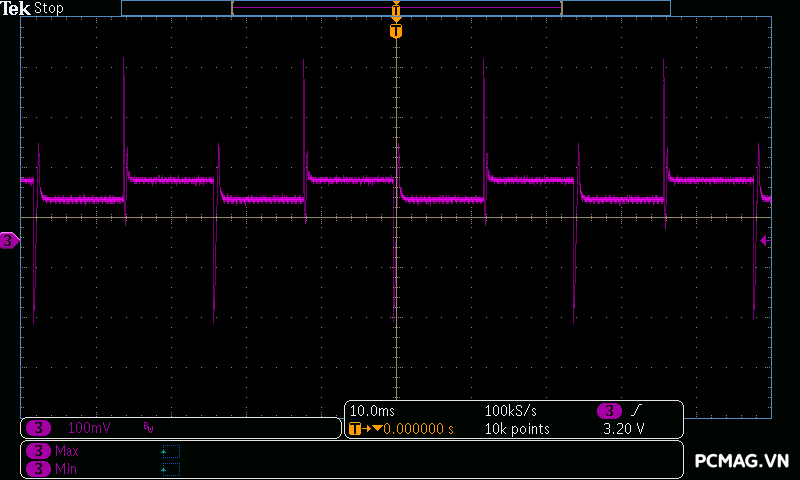Click the channel 3 badge next to Max

coord(39,451)
